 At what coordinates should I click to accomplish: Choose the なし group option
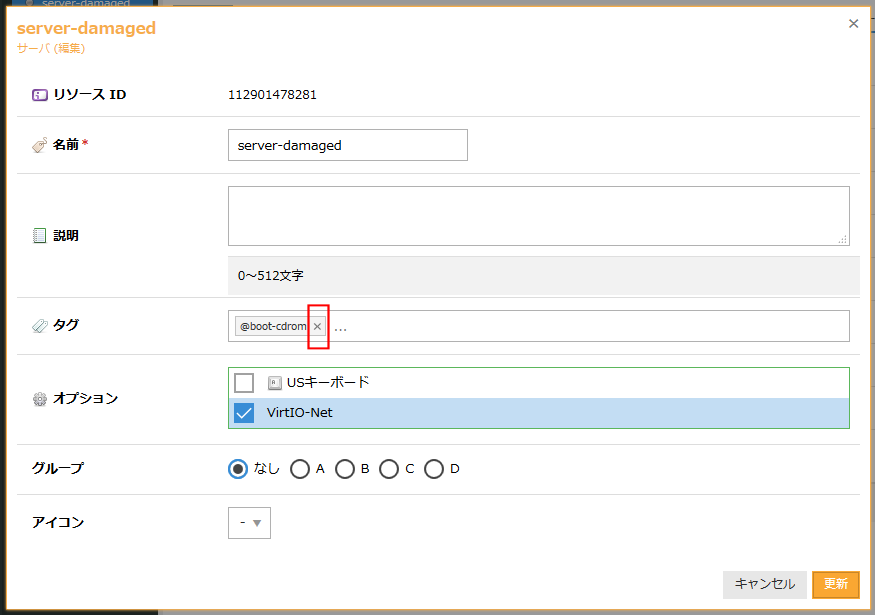238,469
